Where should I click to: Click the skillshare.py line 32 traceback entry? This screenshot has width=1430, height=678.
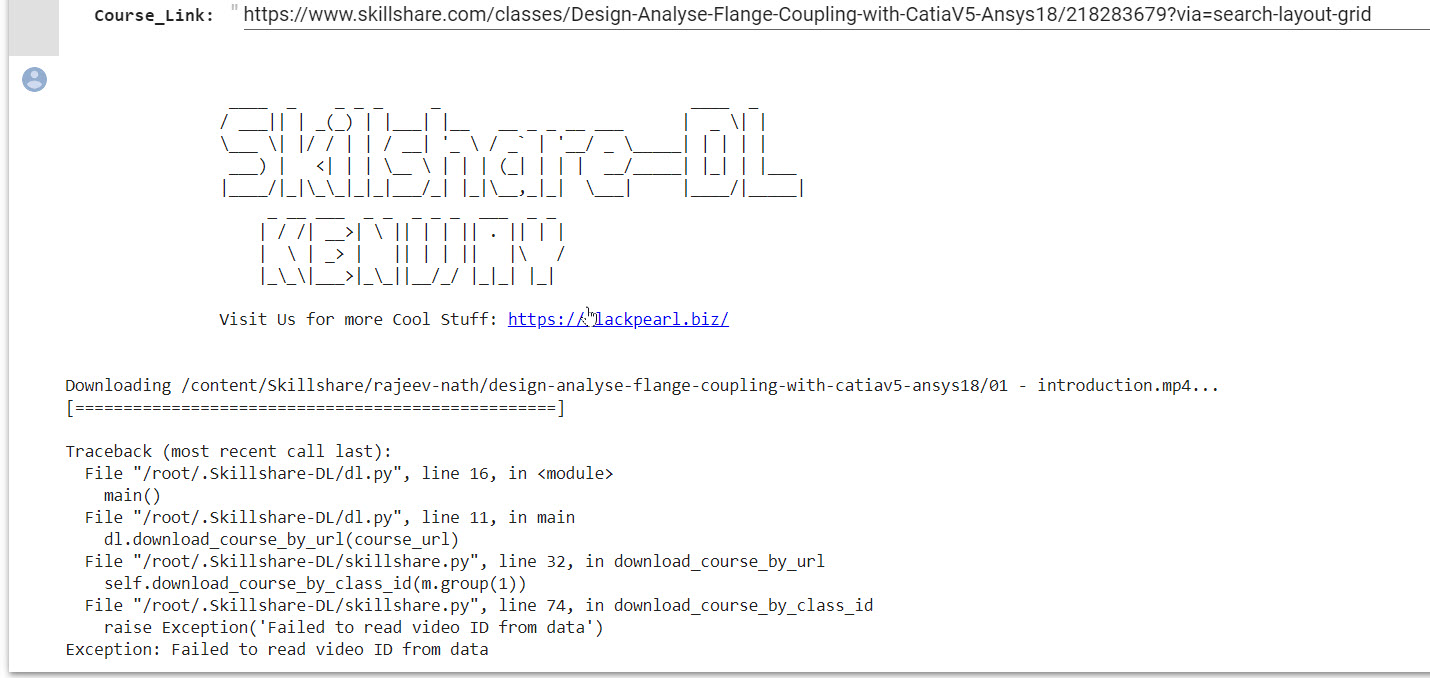click(455, 562)
